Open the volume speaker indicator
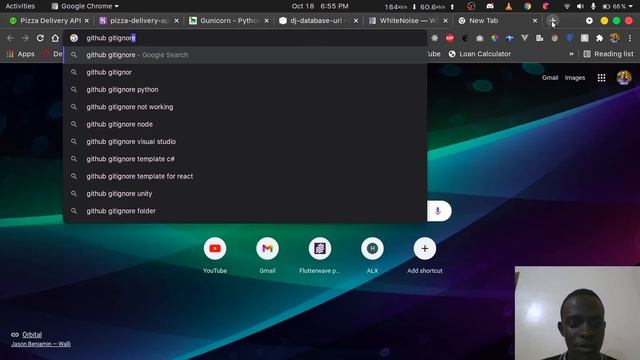The image size is (640, 360). (580, 6)
